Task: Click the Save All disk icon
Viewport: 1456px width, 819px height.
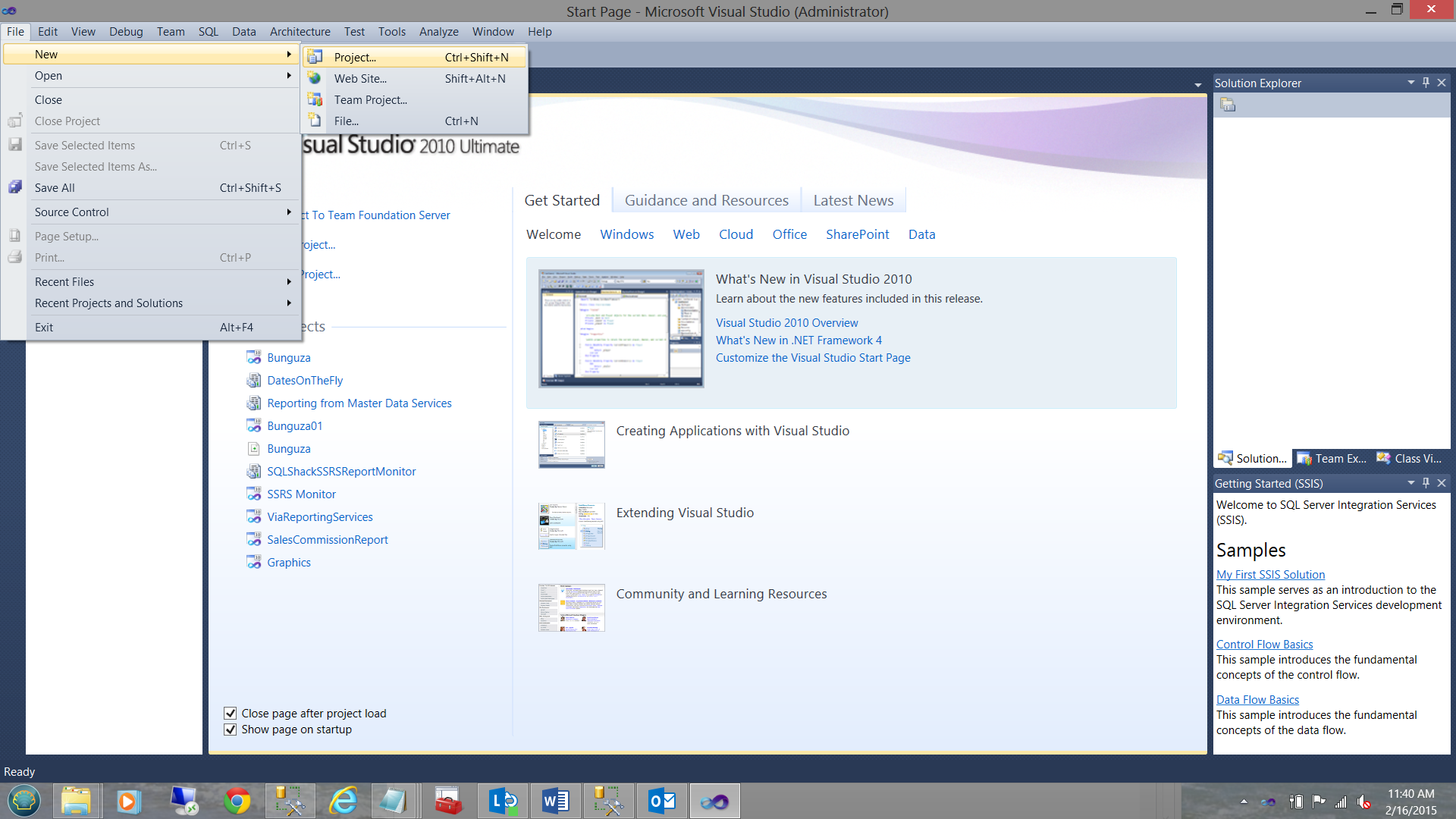Action: (x=15, y=187)
